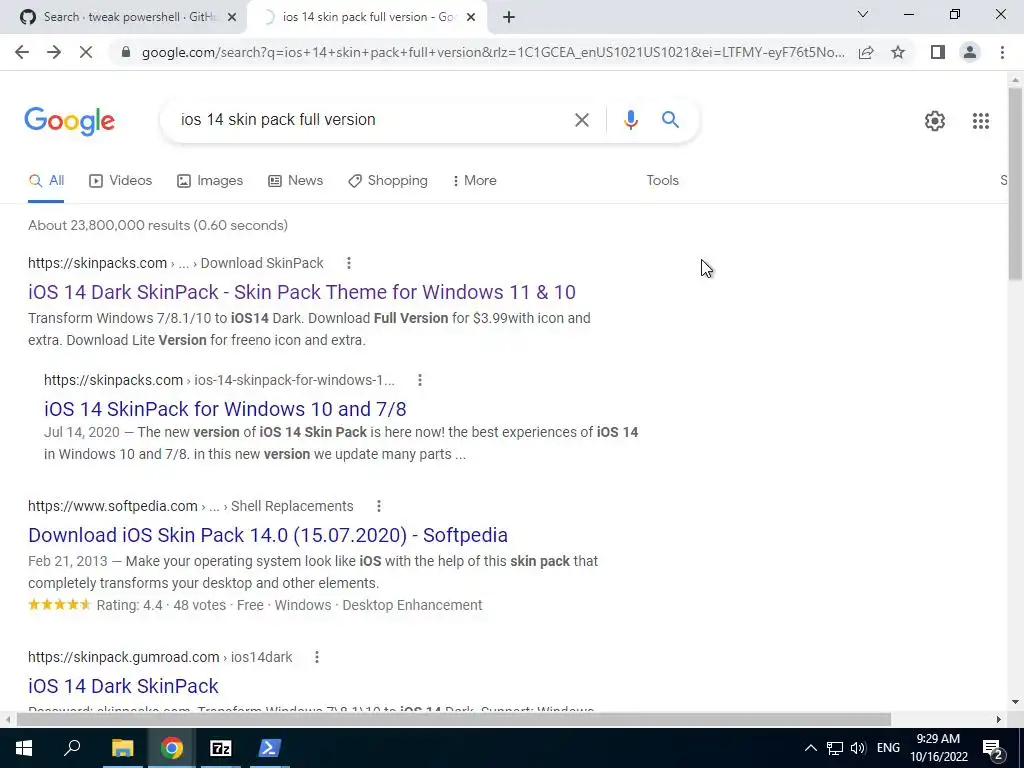Expand the More search categories menu
The width and height of the screenshot is (1024, 768).
click(x=474, y=181)
